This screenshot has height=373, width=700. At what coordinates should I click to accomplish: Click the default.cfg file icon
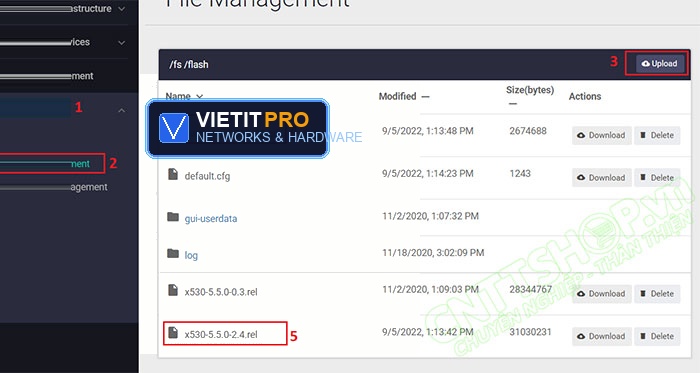(x=173, y=174)
